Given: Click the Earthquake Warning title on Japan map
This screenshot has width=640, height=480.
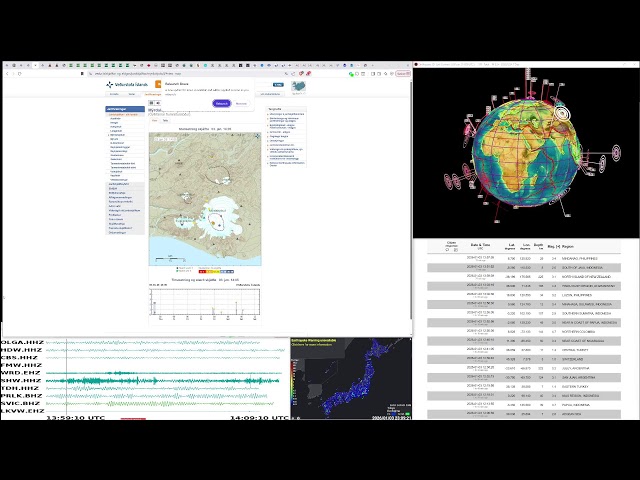Looking at the screenshot, I should tap(313, 340).
